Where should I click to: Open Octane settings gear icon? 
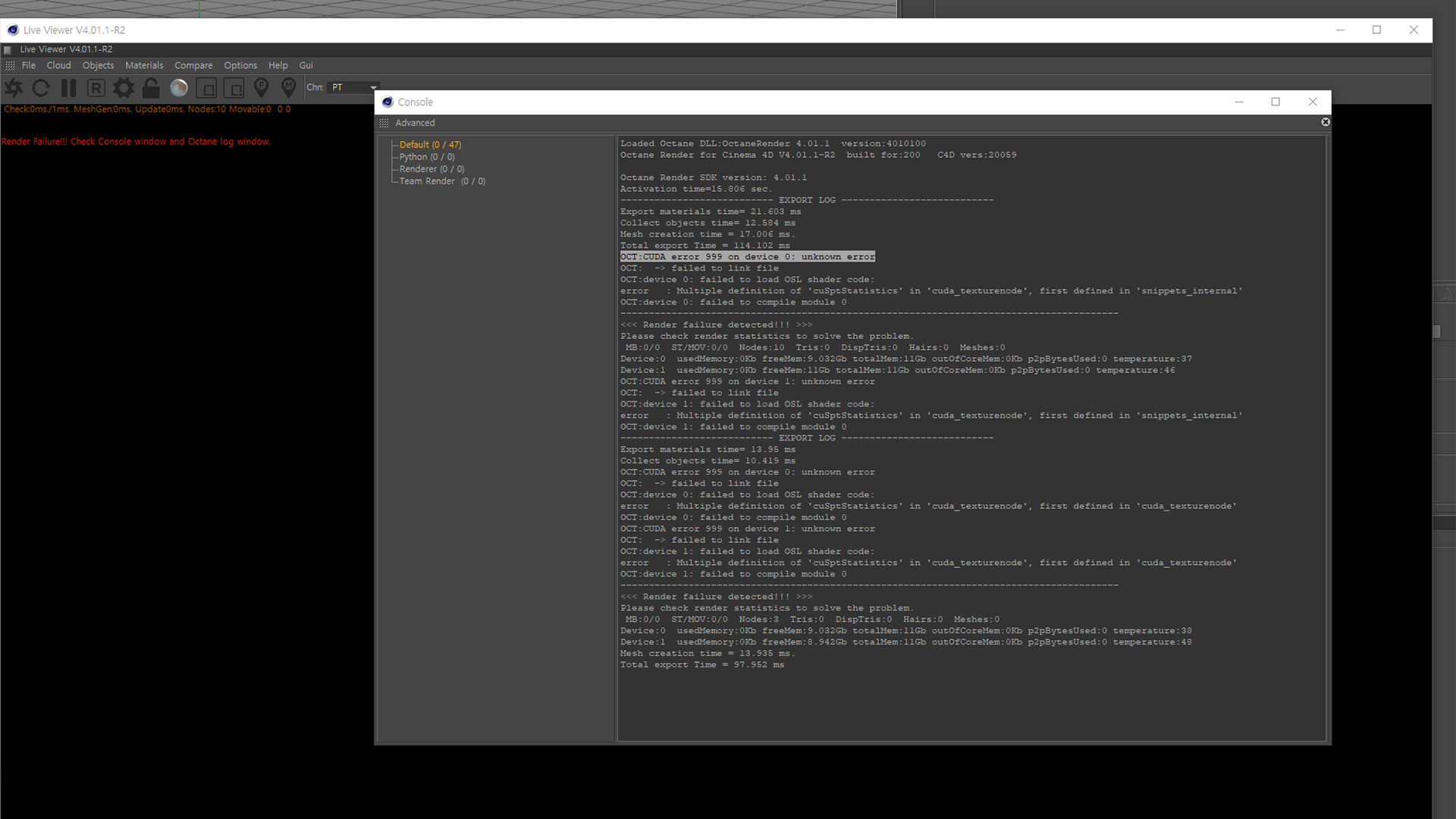click(124, 88)
